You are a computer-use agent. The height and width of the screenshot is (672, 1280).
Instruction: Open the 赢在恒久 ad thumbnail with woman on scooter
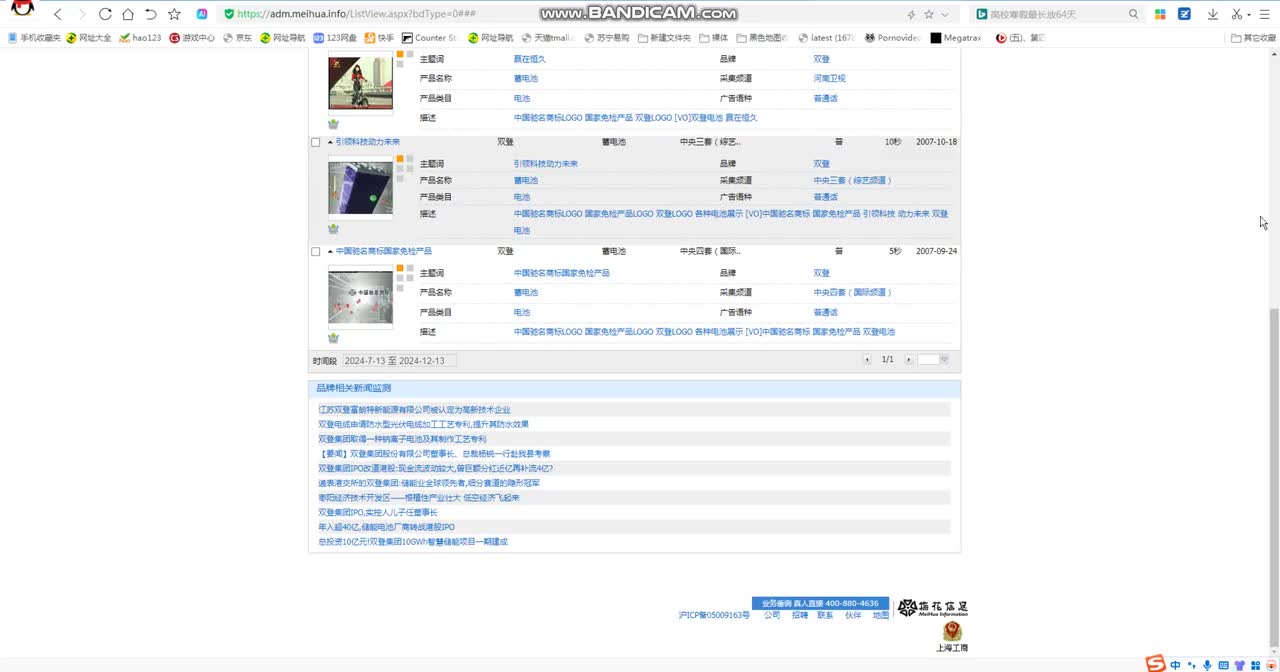click(360, 83)
